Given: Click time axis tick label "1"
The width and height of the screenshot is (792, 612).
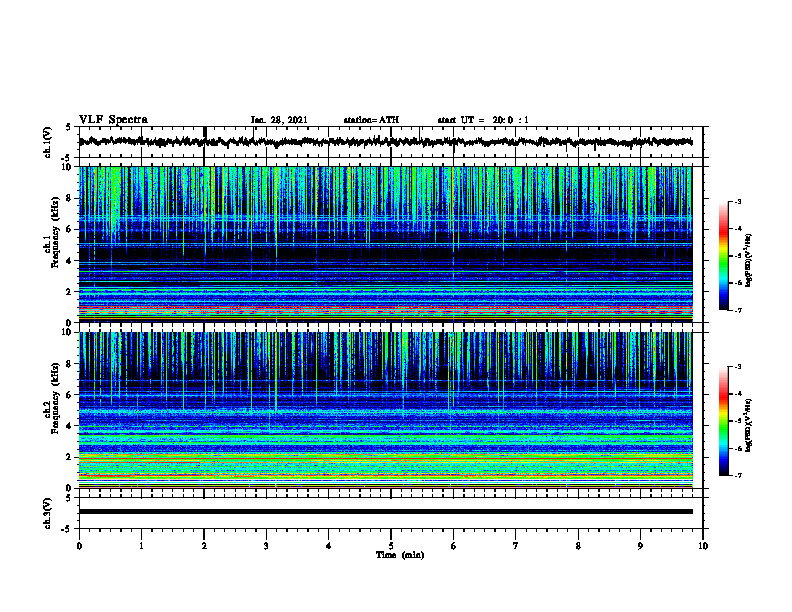Looking at the screenshot, I should [x=141, y=546].
